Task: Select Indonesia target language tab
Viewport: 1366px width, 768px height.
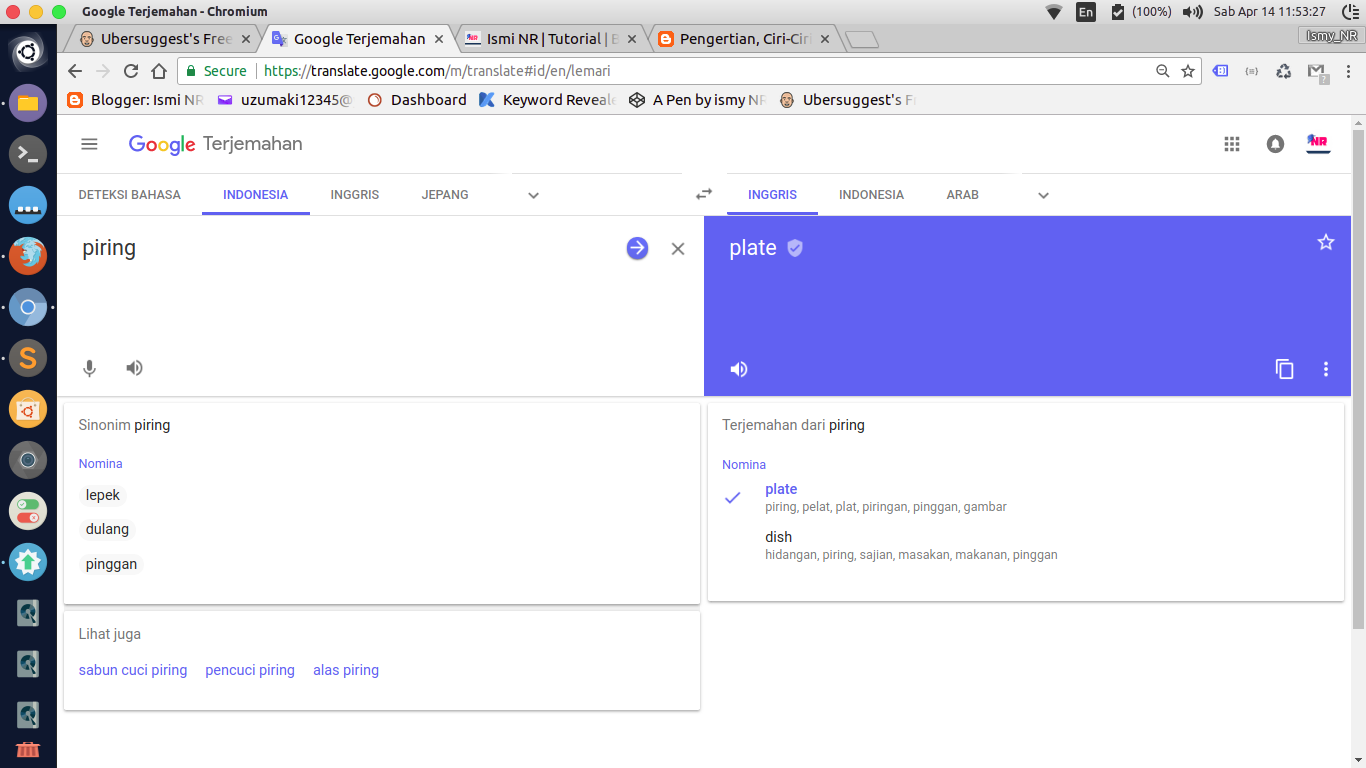Action: click(x=871, y=195)
